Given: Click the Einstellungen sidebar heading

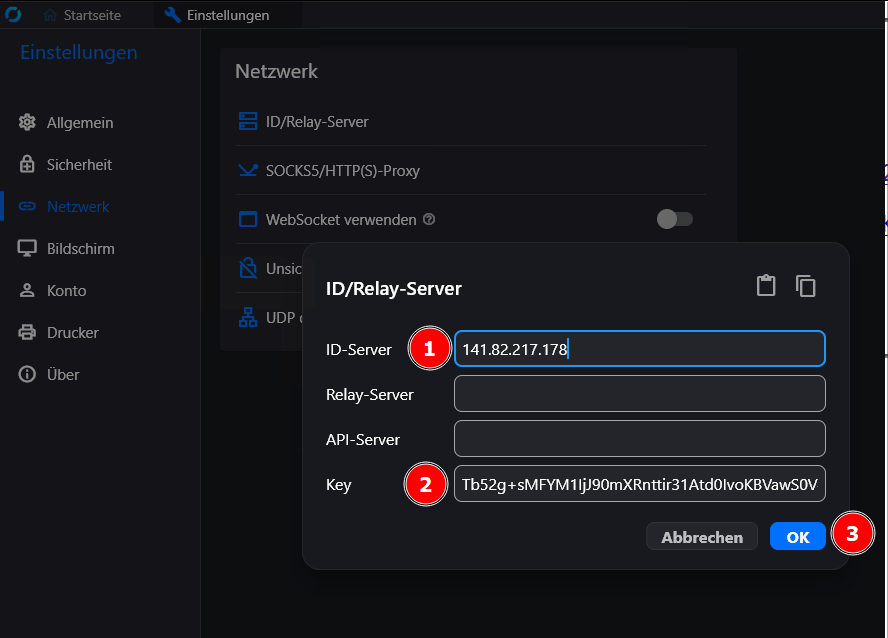Looking at the screenshot, I should click(x=79, y=52).
